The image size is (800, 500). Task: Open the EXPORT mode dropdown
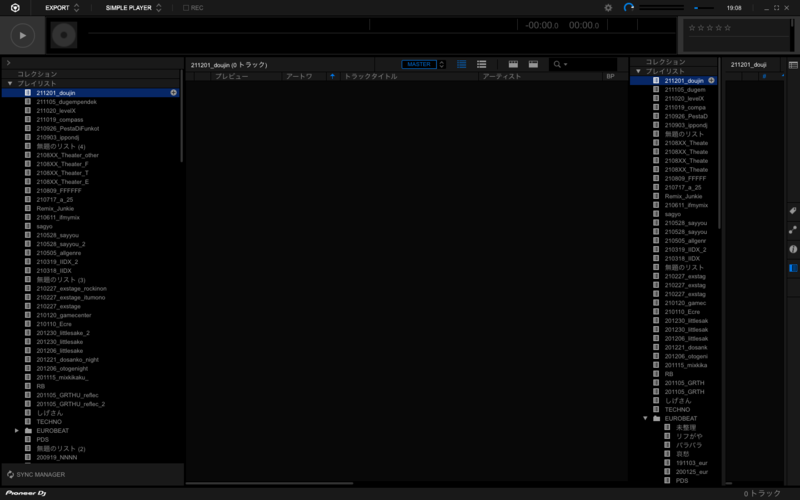pyautogui.click(x=62, y=8)
